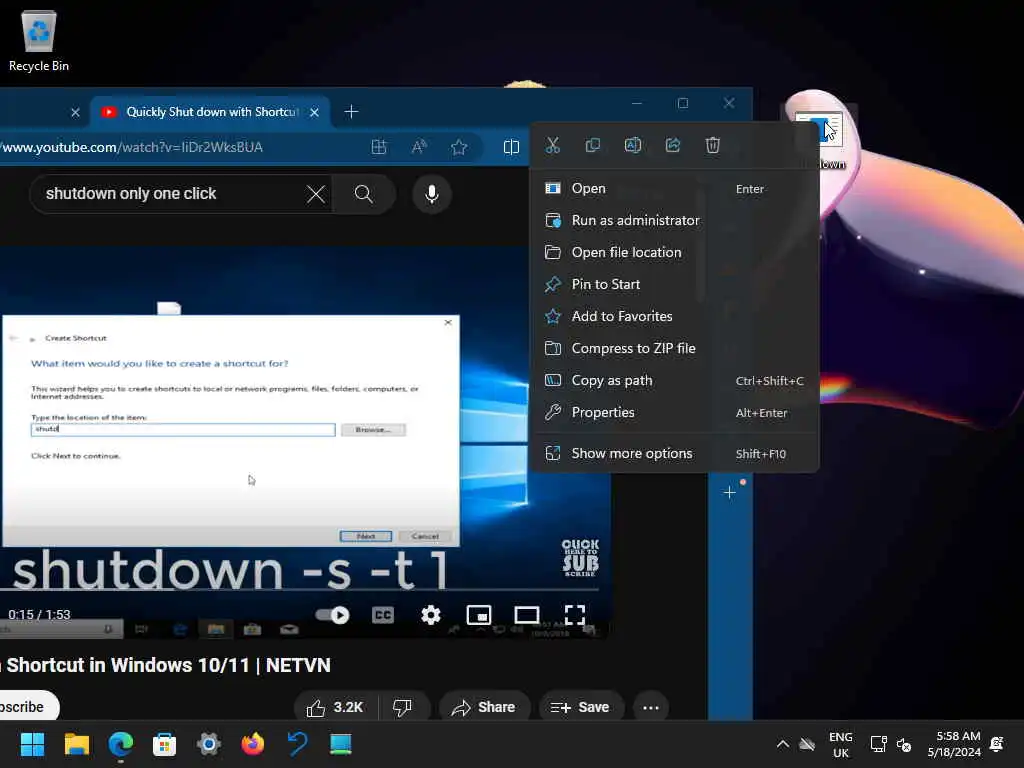Open File Explorer from taskbar
Viewport: 1024px width, 768px height.
tap(76, 744)
